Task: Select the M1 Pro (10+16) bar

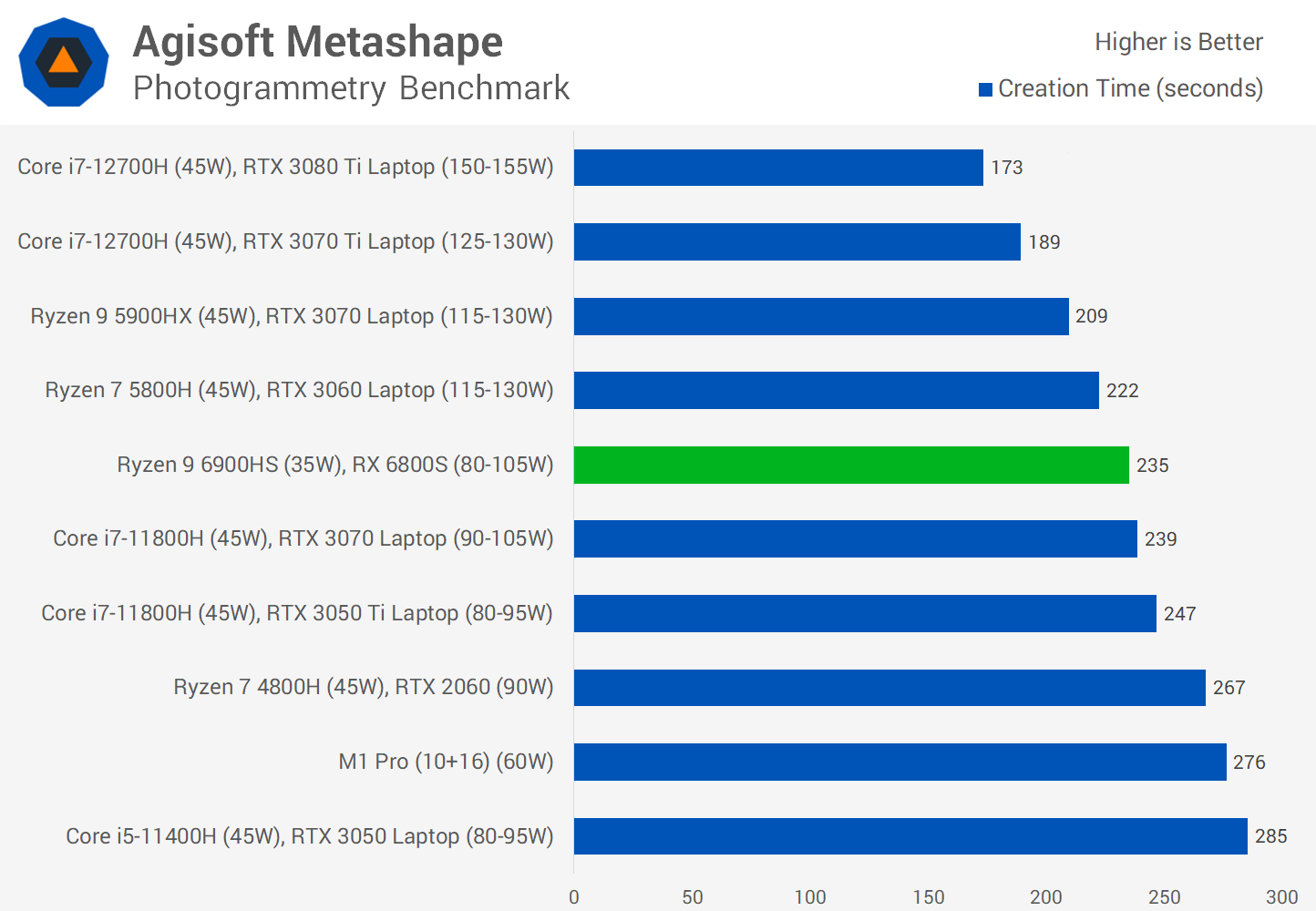Action: [900, 762]
